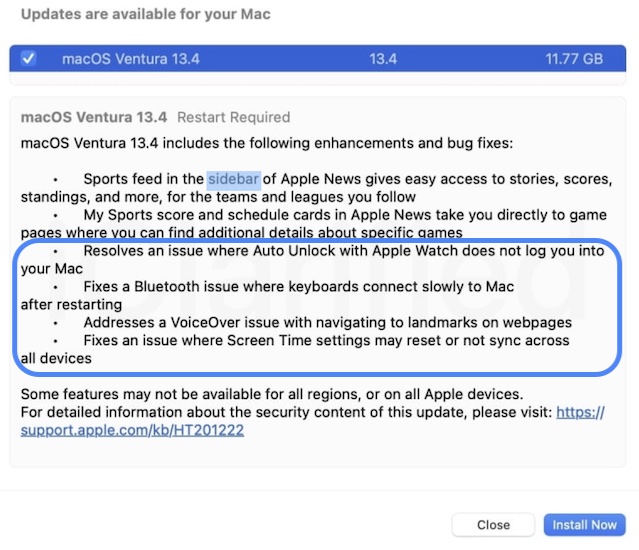Click the highlighted word sidebar

(234, 179)
